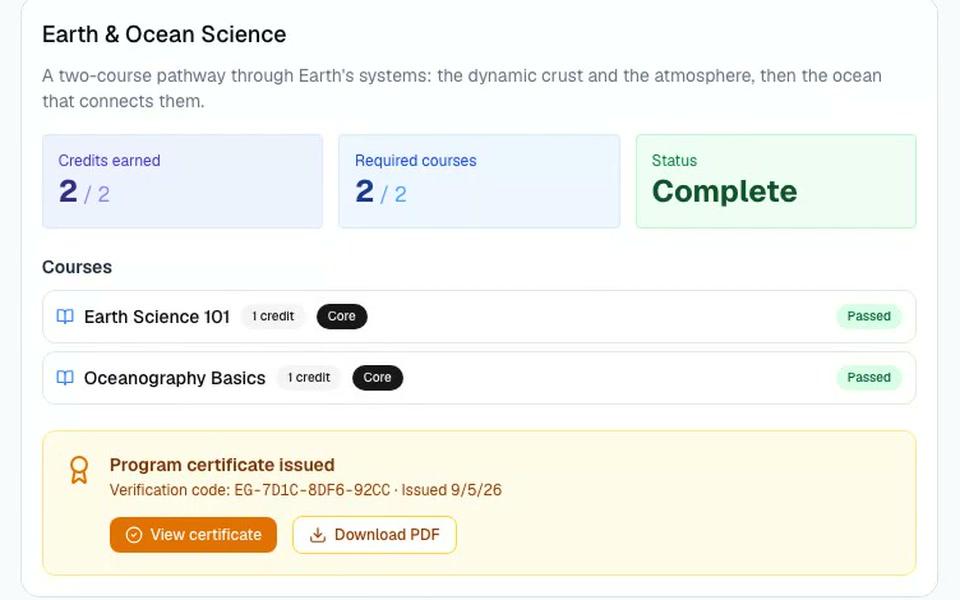The image size is (960, 600).
Task: Click the book icon beside Oceanography Basics
Action: click(x=65, y=378)
